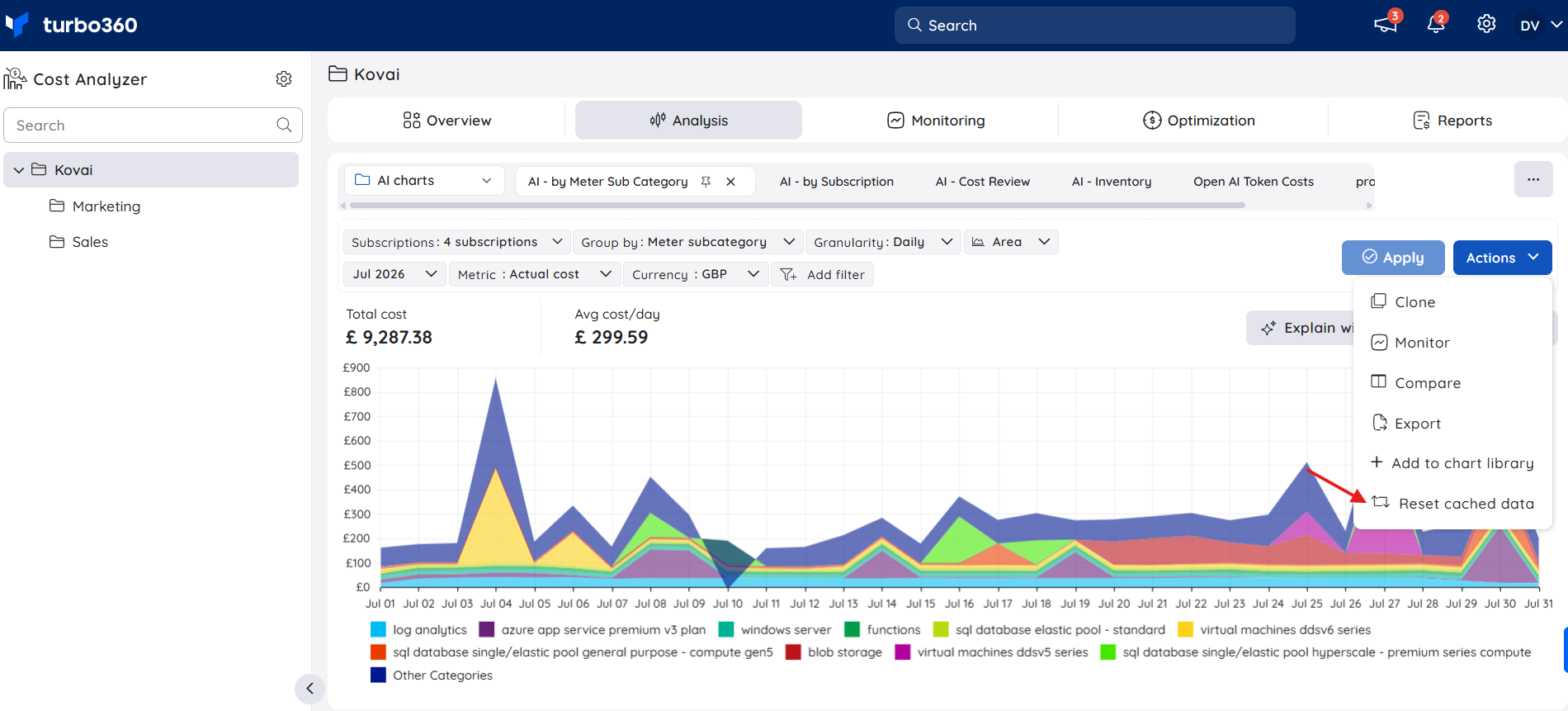Viewport: 1568px width, 711px height.
Task: Open the DV user profile menu
Action: [x=1540, y=25]
